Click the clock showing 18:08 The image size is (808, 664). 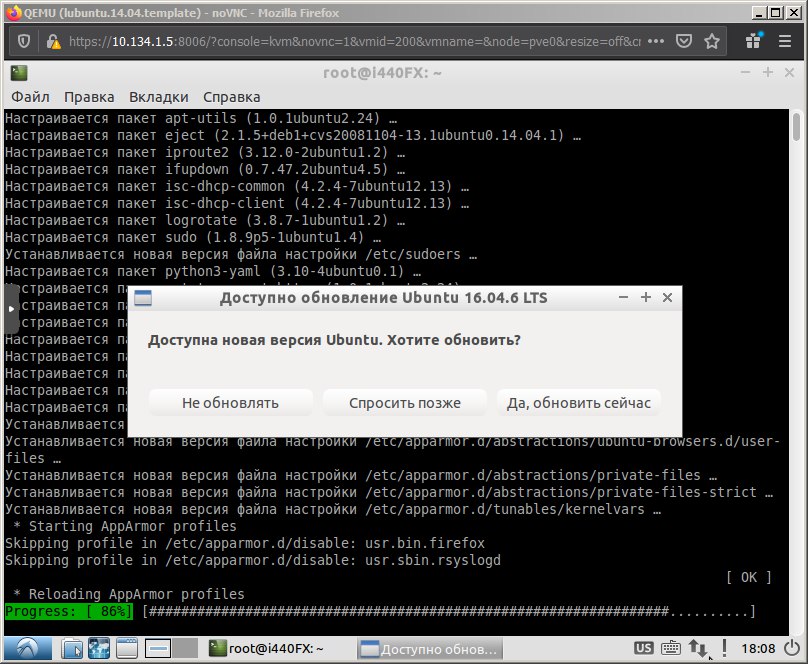click(x=758, y=649)
